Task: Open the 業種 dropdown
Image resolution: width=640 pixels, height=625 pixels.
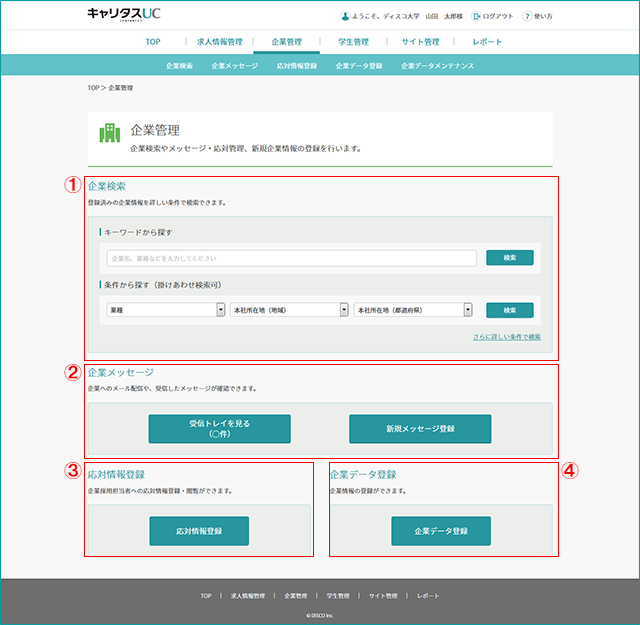Action: point(166,310)
